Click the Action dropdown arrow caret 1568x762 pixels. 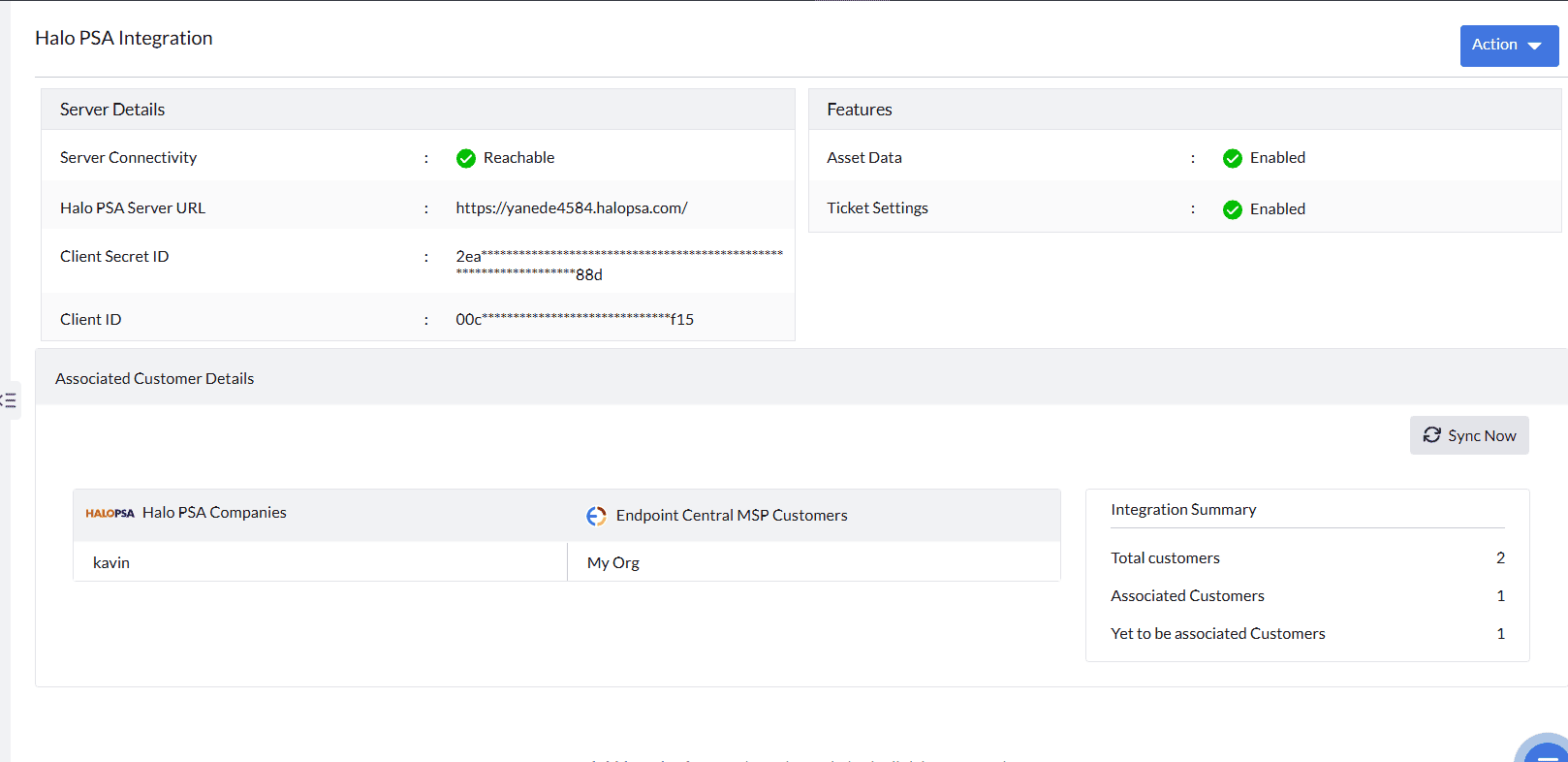click(x=1535, y=46)
